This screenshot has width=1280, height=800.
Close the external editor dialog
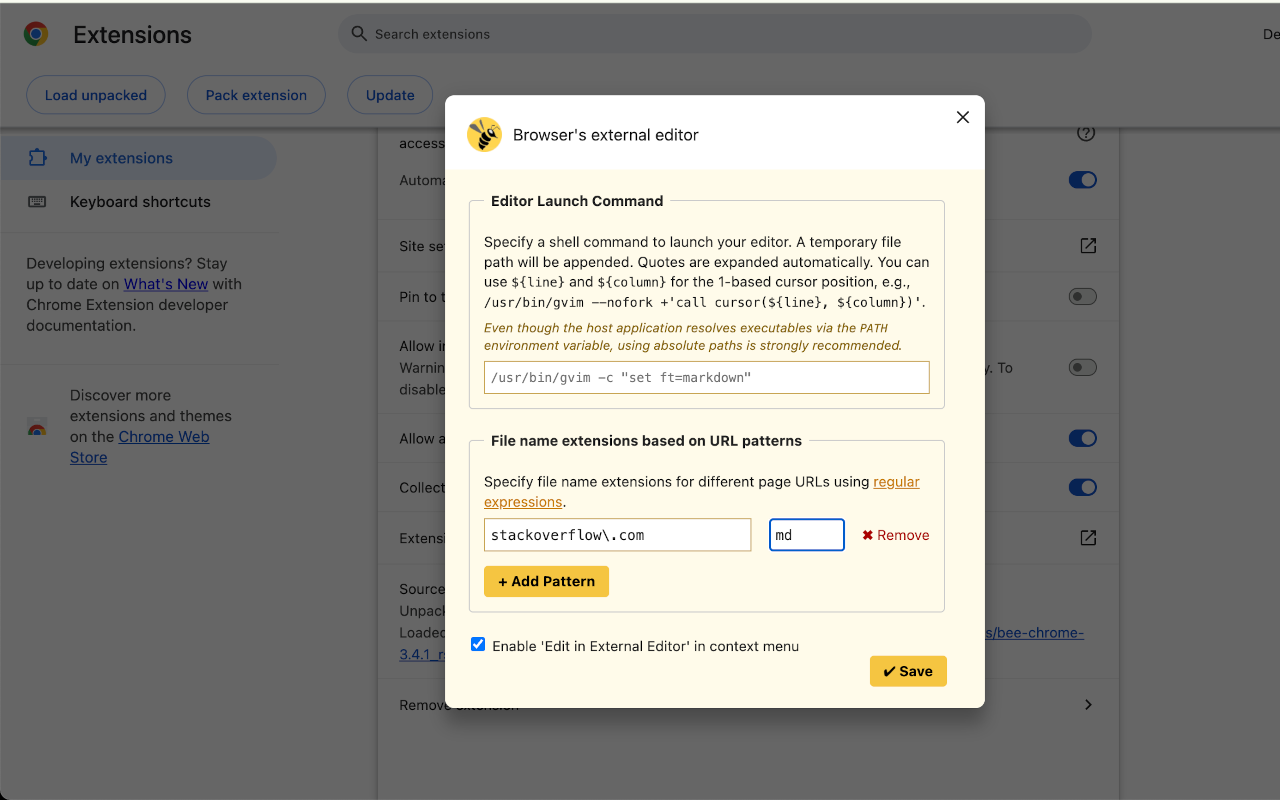tap(963, 117)
